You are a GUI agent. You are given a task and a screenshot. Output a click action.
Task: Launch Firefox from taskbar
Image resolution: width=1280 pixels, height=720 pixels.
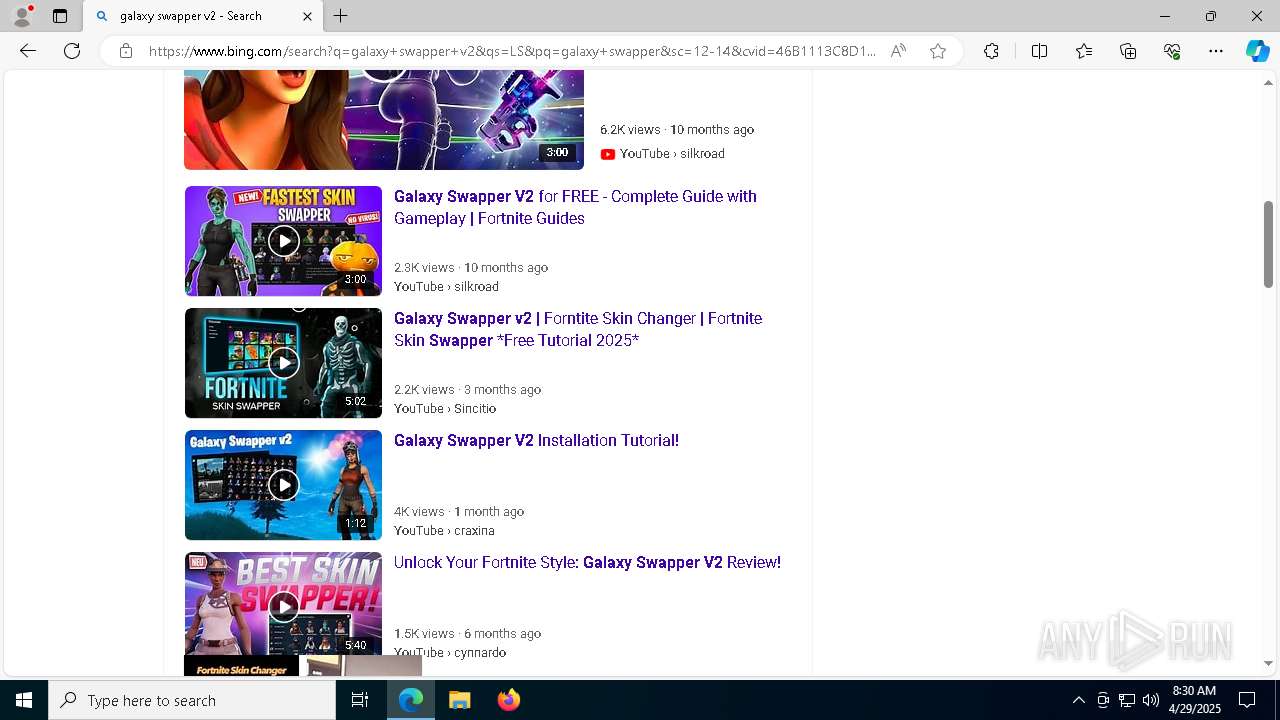[508, 700]
